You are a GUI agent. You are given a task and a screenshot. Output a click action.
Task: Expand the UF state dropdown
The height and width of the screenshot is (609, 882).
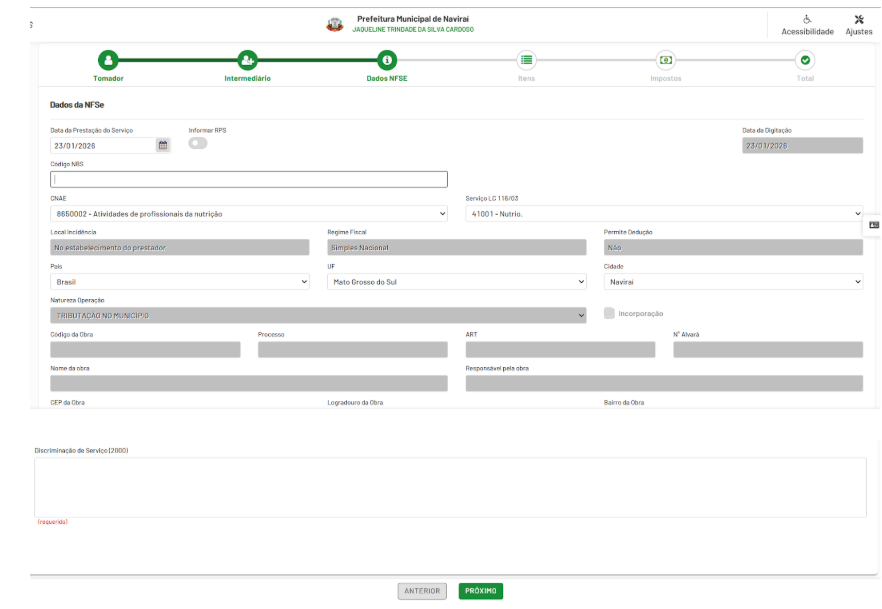point(456,282)
